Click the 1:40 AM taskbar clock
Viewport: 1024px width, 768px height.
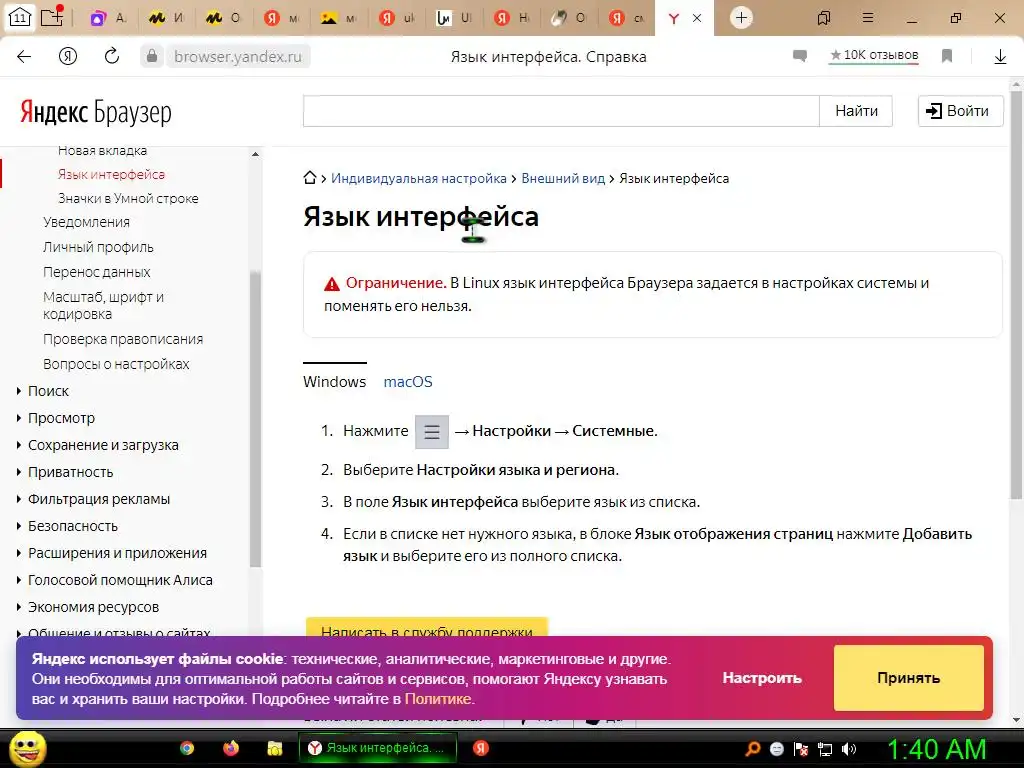coord(936,749)
